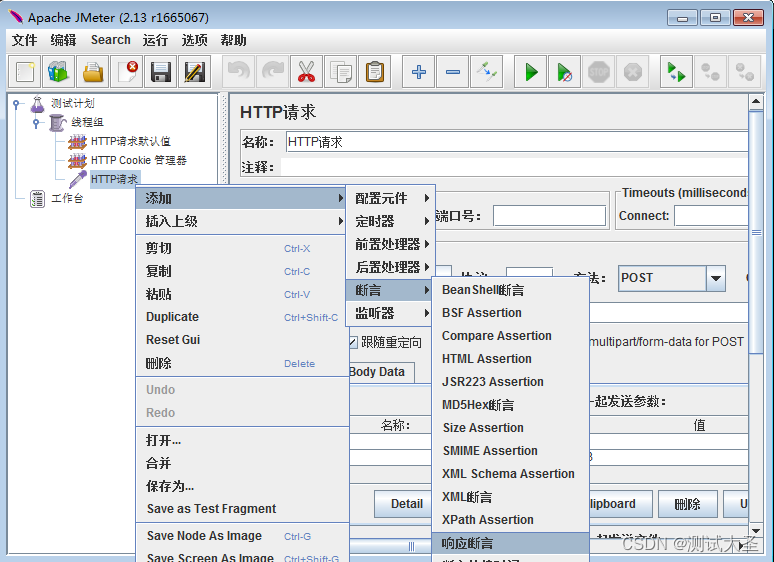Expand the 监听器 submenu

pyautogui.click(x=390, y=313)
